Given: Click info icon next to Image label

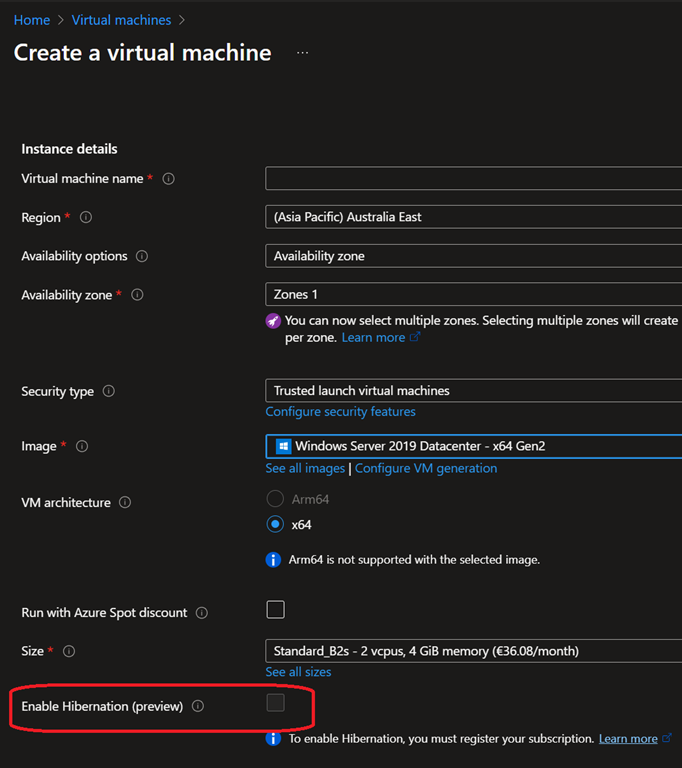Looking at the screenshot, I should [x=82, y=446].
